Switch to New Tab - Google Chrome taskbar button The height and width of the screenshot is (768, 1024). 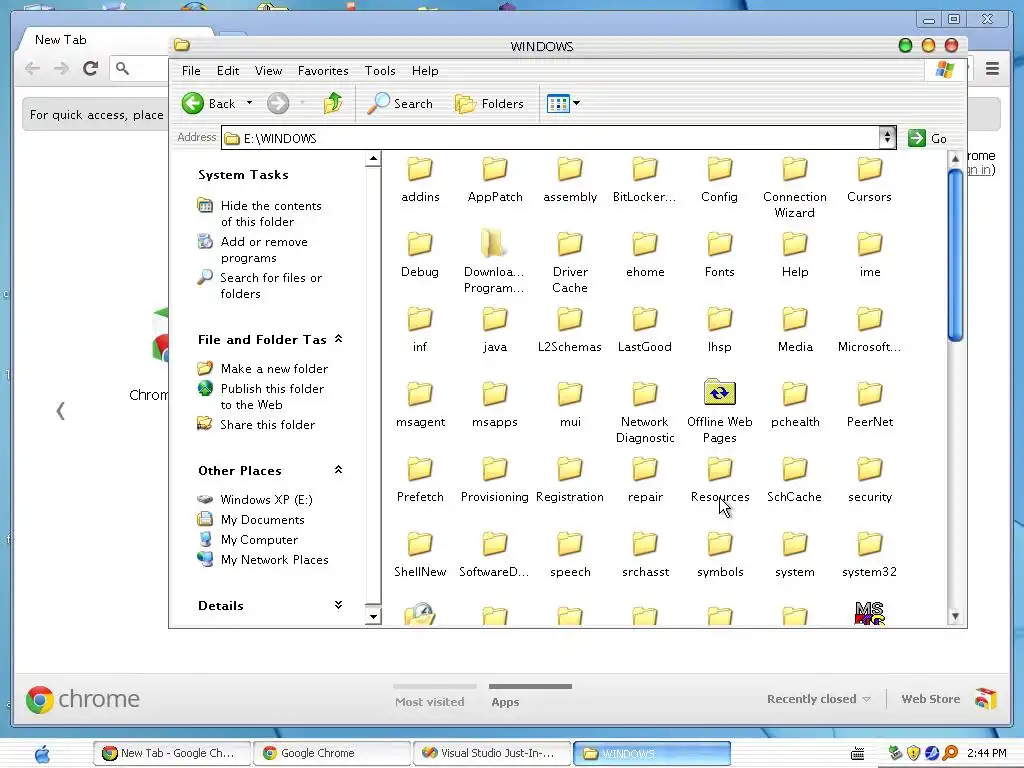coord(172,753)
